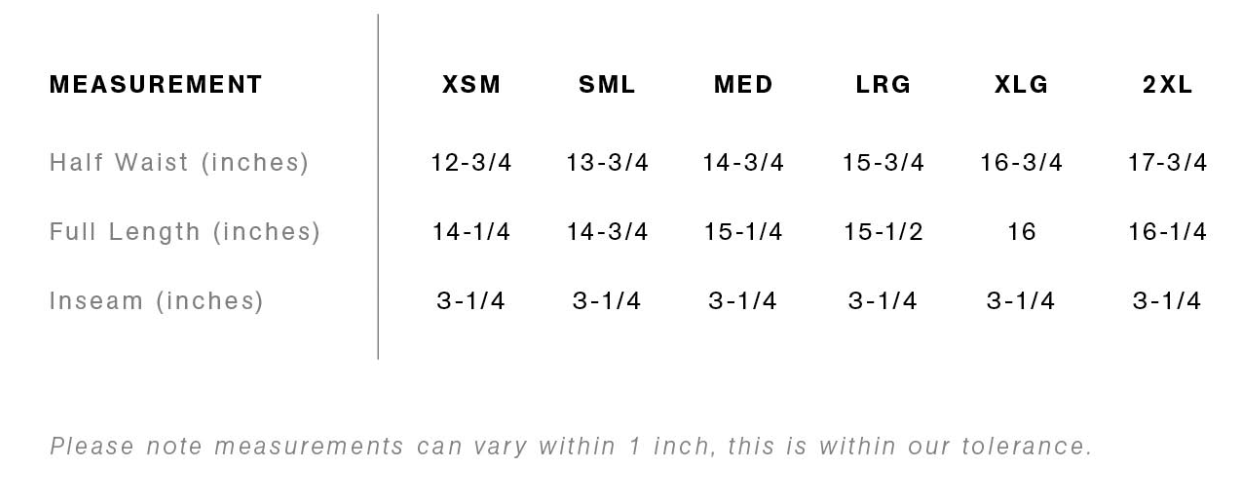
Task: Click the MEASUREMENT column header
Action: [155, 85]
